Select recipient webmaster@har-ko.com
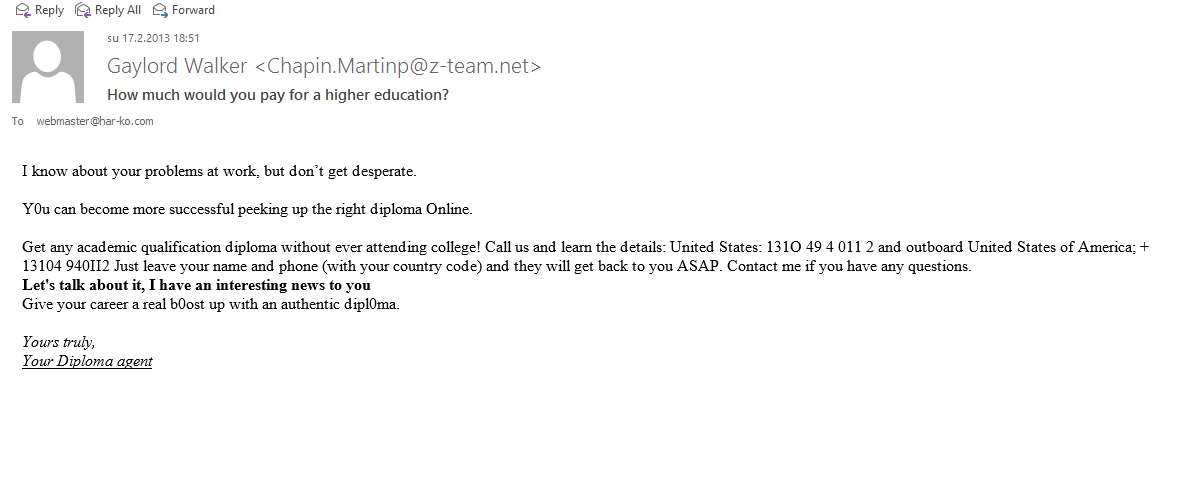The image size is (1178, 482). tap(95, 121)
